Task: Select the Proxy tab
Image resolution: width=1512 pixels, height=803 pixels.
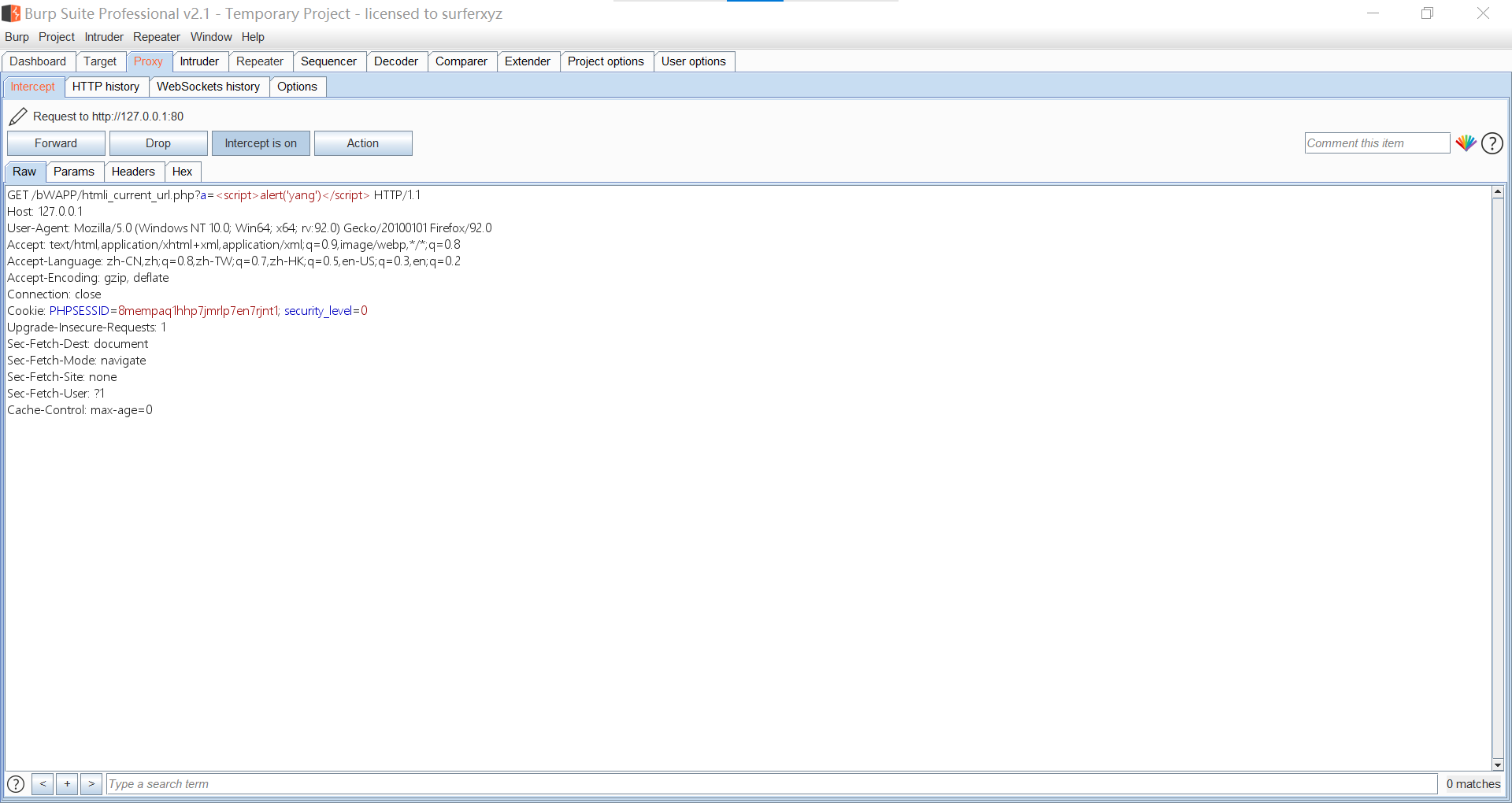Action: [x=148, y=61]
